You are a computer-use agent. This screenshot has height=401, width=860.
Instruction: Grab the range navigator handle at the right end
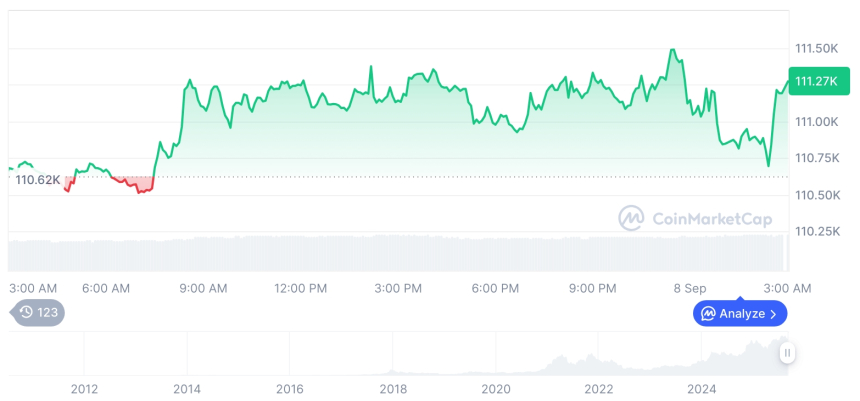(787, 353)
